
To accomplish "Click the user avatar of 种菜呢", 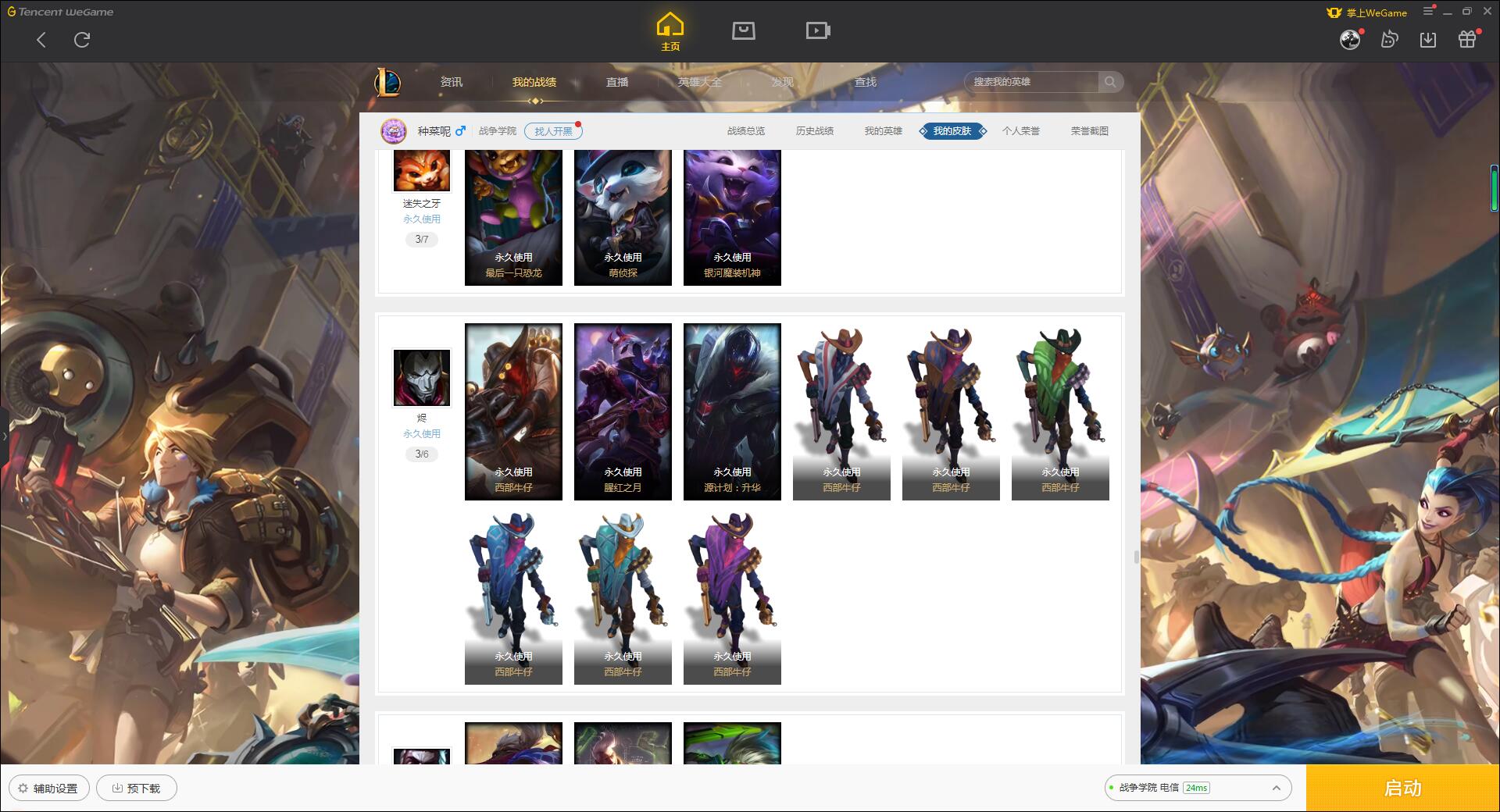I will 394,131.
